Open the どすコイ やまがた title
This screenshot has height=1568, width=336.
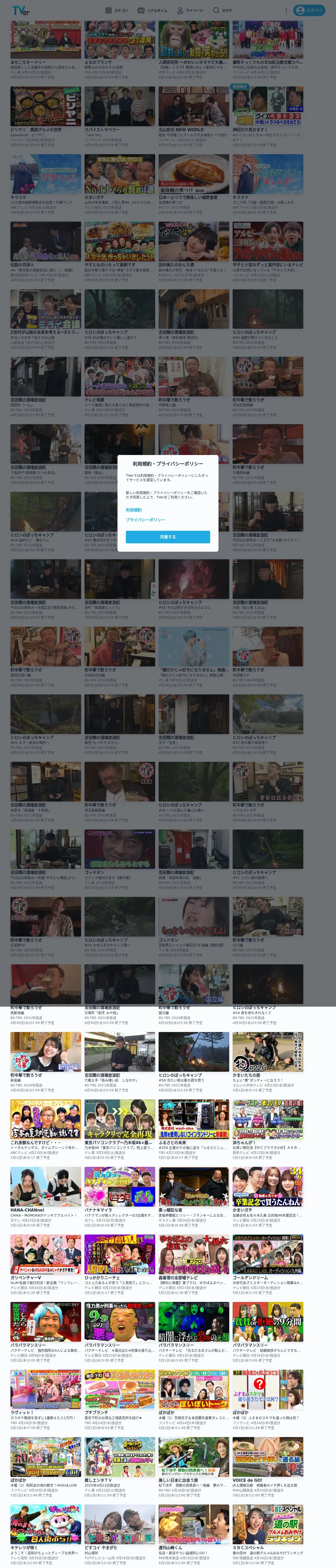pos(101,1548)
